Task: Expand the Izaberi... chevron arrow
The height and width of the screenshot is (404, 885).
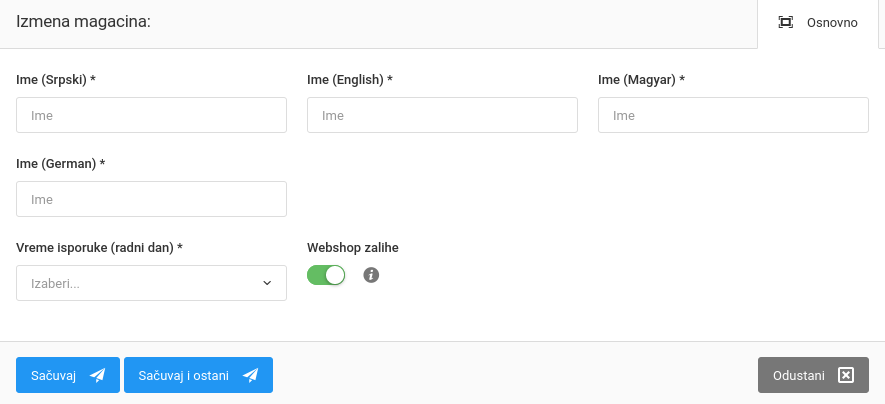Action: coord(267,283)
